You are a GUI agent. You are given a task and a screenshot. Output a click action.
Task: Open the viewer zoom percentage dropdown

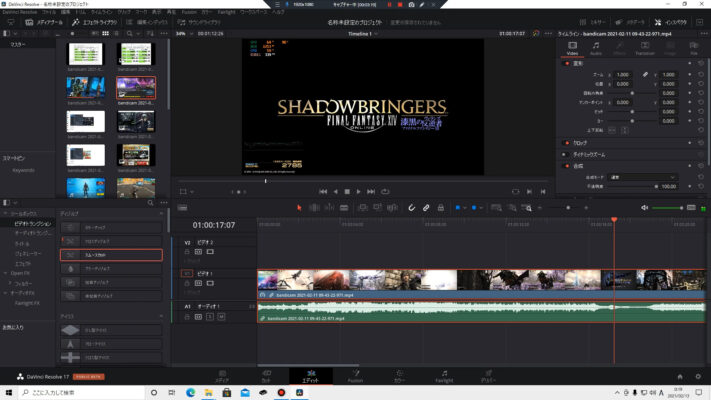click(183, 34)
